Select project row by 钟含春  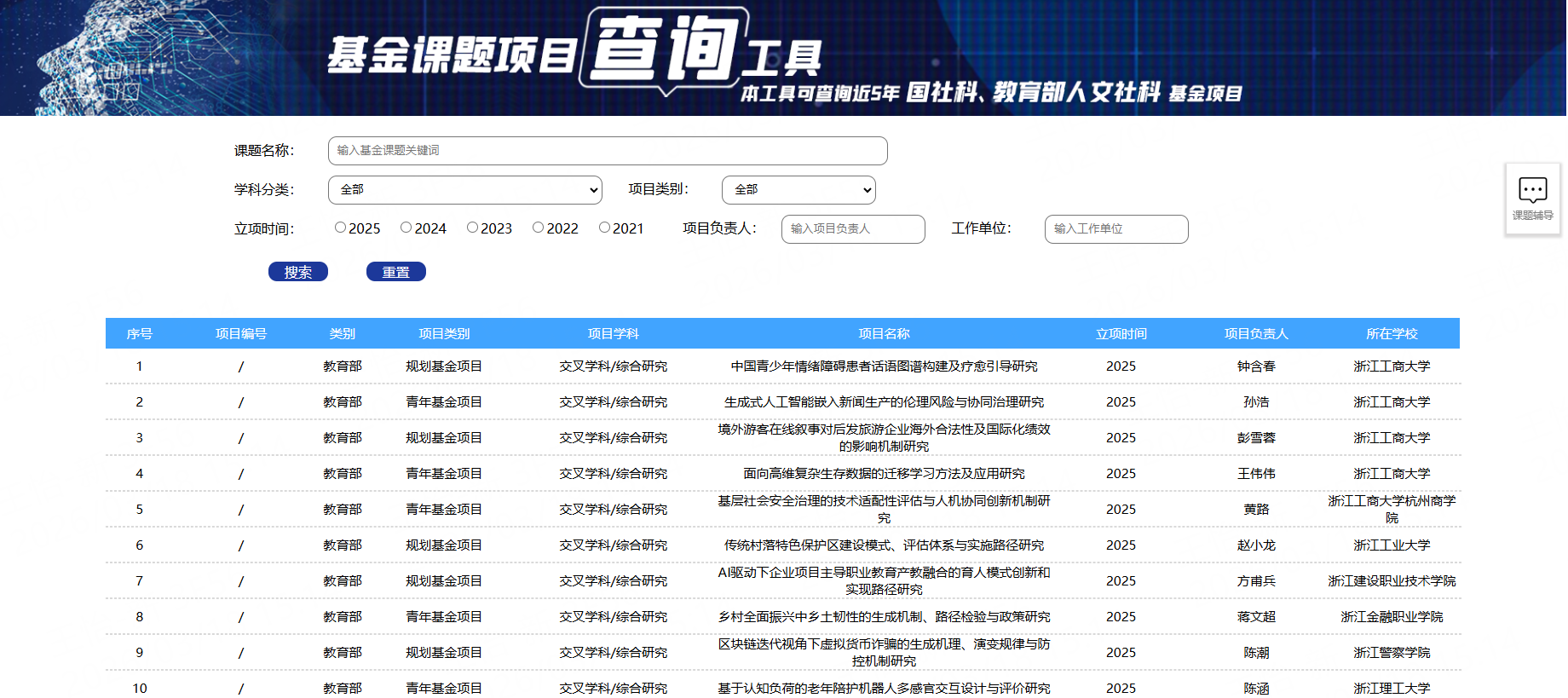782,366
